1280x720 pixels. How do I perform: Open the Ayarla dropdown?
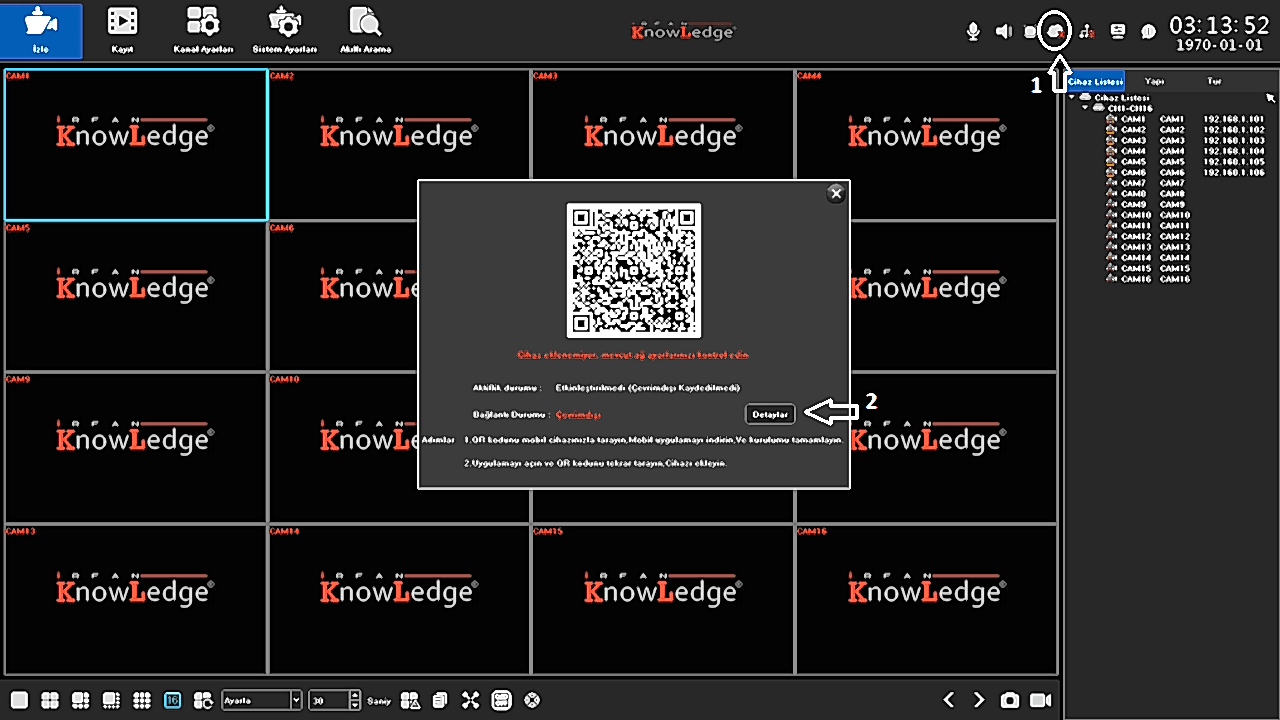click(x=296, y=700)
